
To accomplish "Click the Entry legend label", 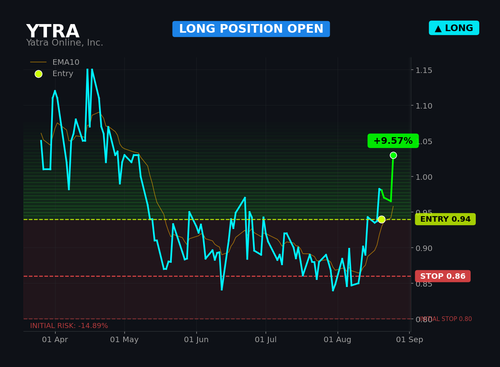I will [x=63, y=73].
